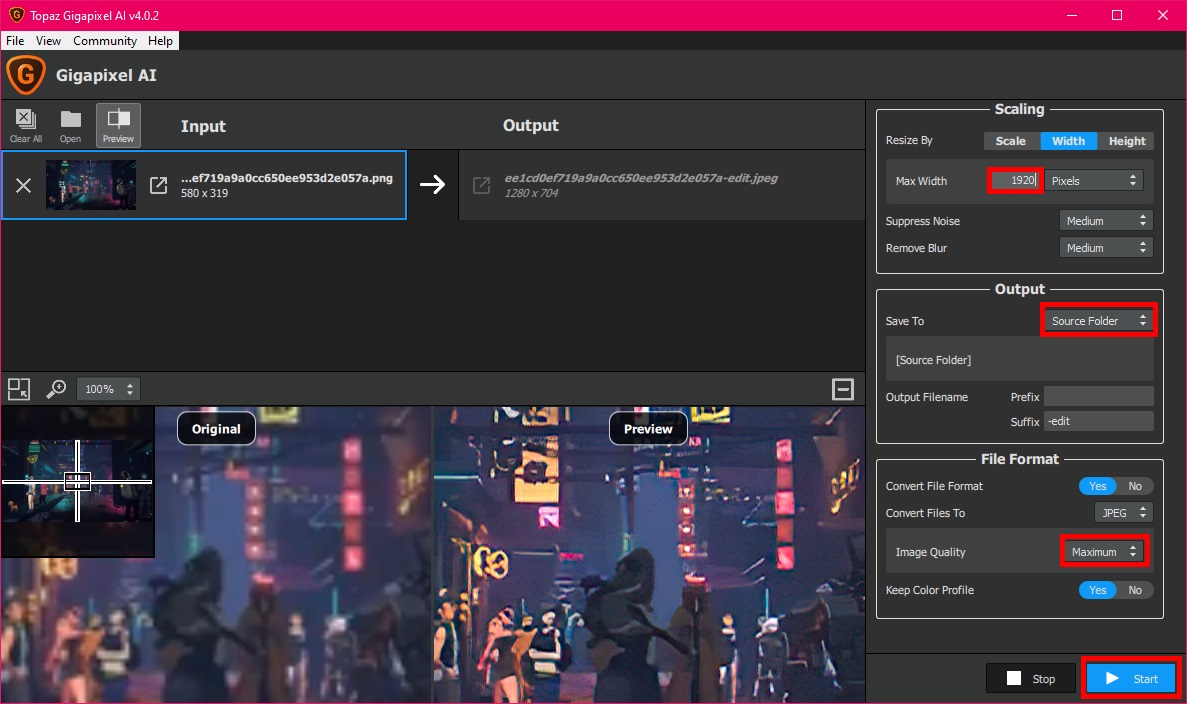Remove the input image with the X icon

[x=23, y=185]
